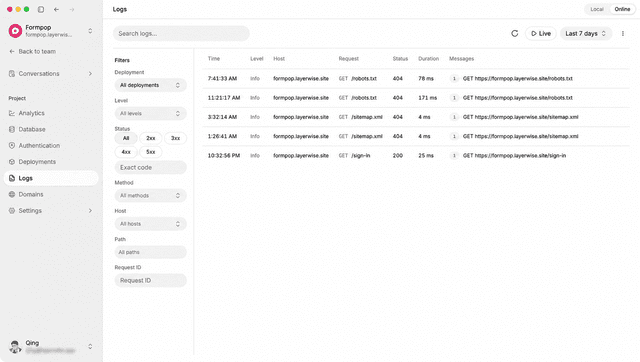This screenshot has height=362, width=640.
Task: Click the 200 status value
Action: click(398, 155)
